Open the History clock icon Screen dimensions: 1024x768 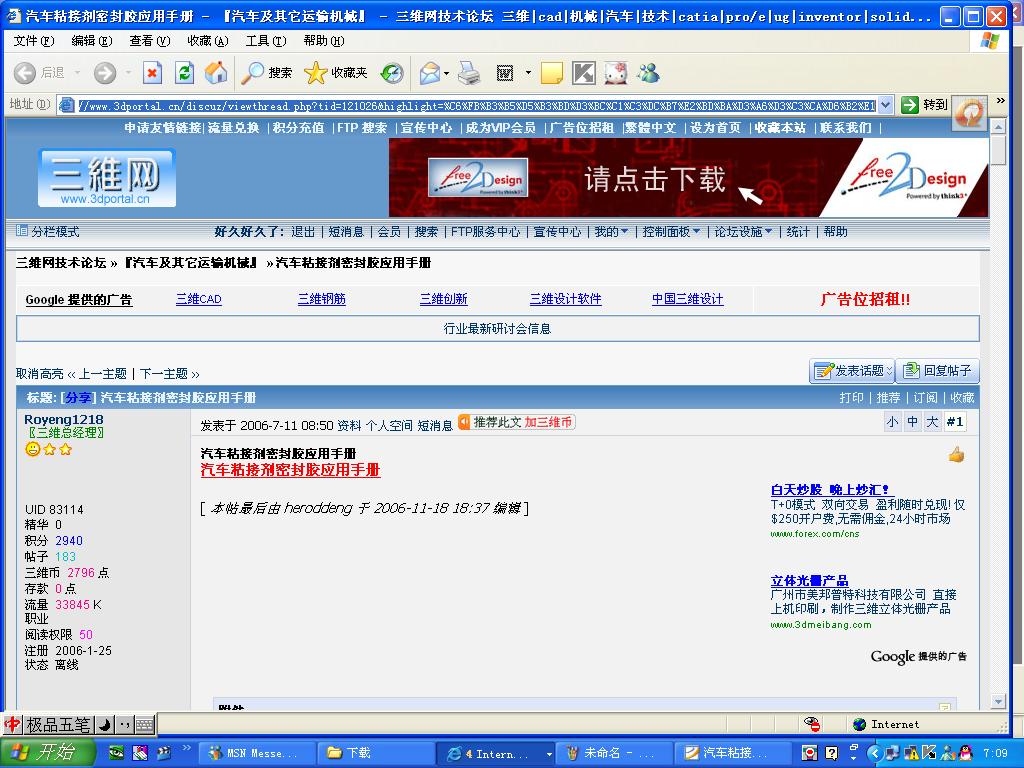click(392, 72)
